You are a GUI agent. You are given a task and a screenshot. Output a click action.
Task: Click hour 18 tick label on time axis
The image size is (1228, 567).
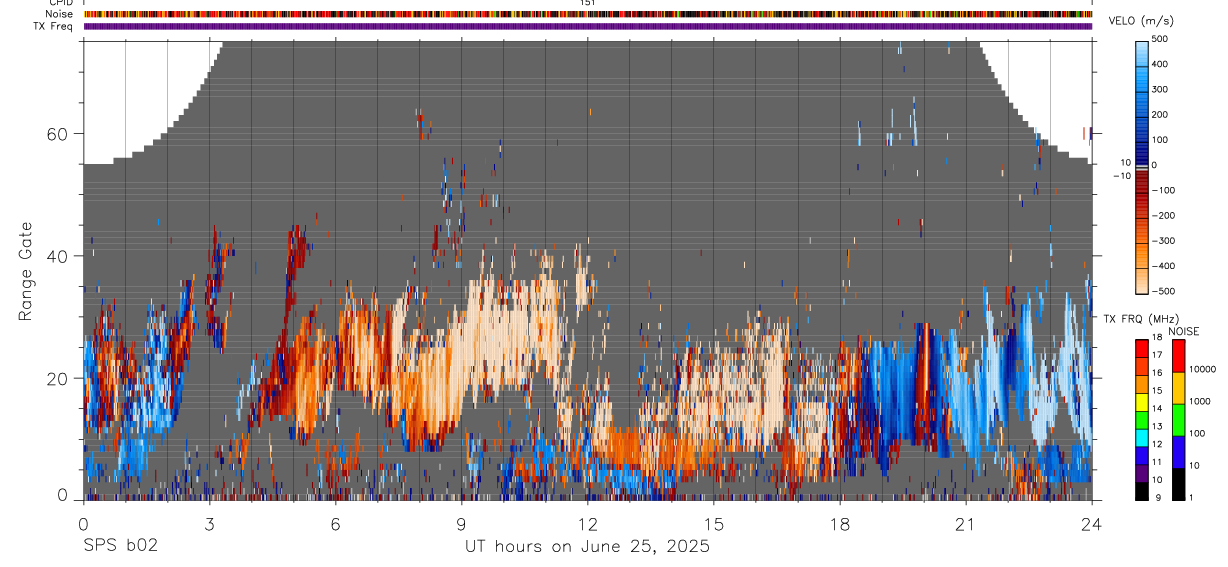click(x=840, y=524)
